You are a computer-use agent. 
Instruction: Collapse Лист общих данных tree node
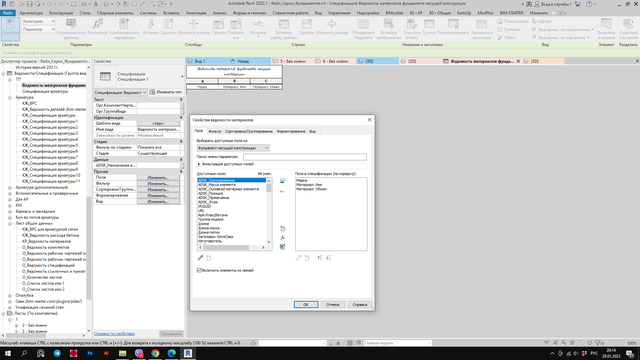pos(10,223)
